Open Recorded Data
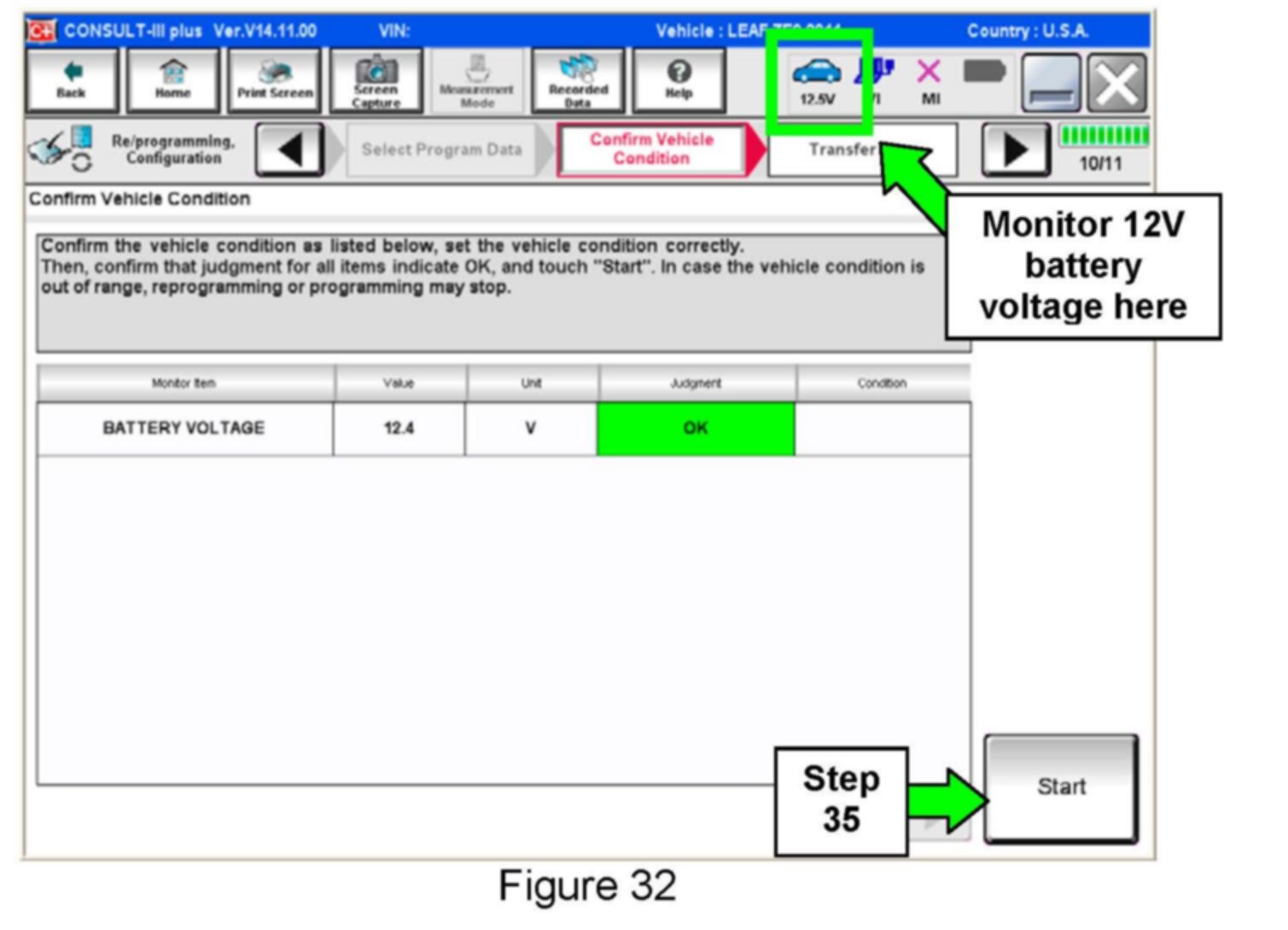1288x930 pixels. [x=578, y=80]
